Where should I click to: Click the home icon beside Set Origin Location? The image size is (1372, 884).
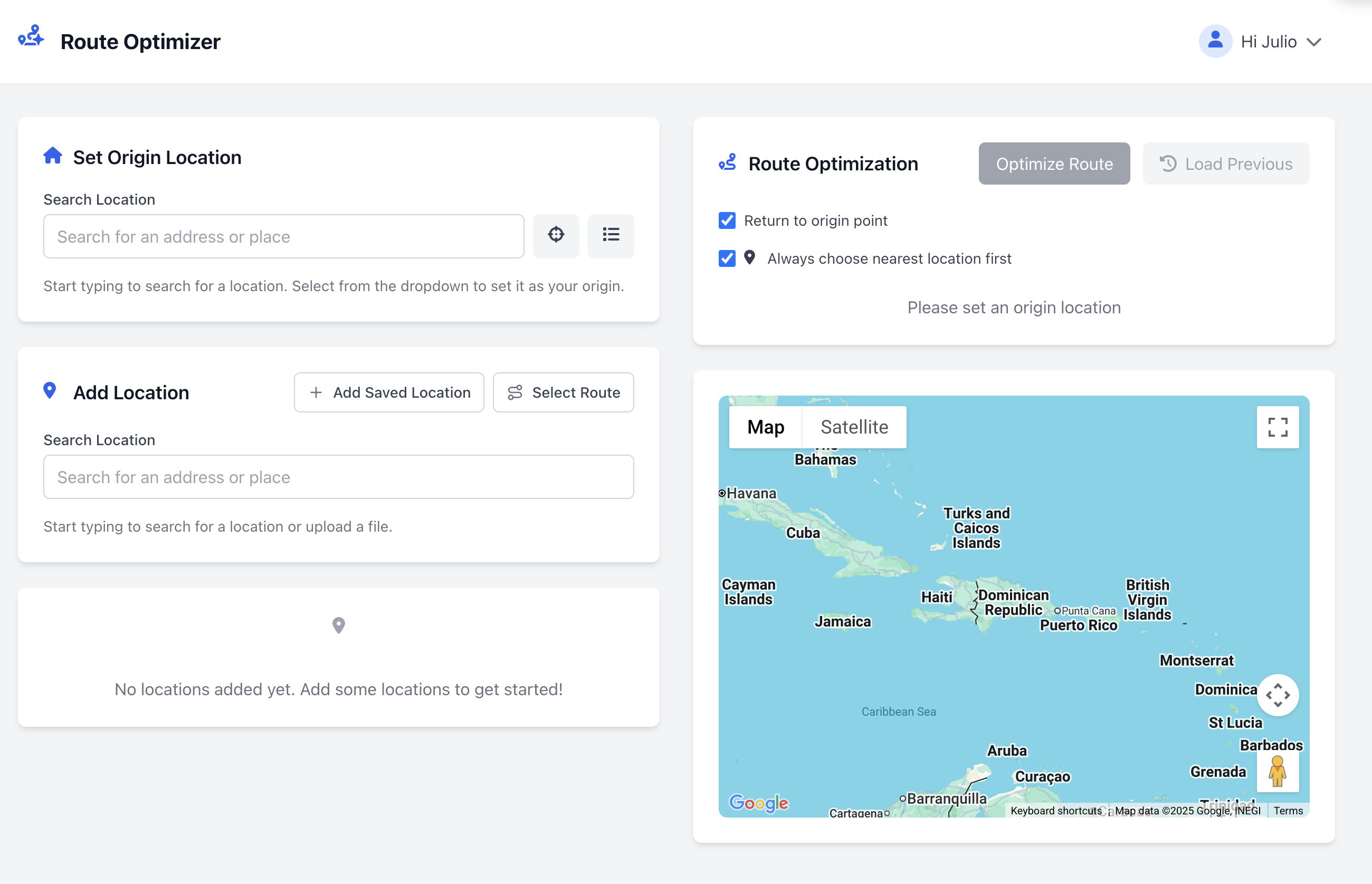tap(53, 156)
